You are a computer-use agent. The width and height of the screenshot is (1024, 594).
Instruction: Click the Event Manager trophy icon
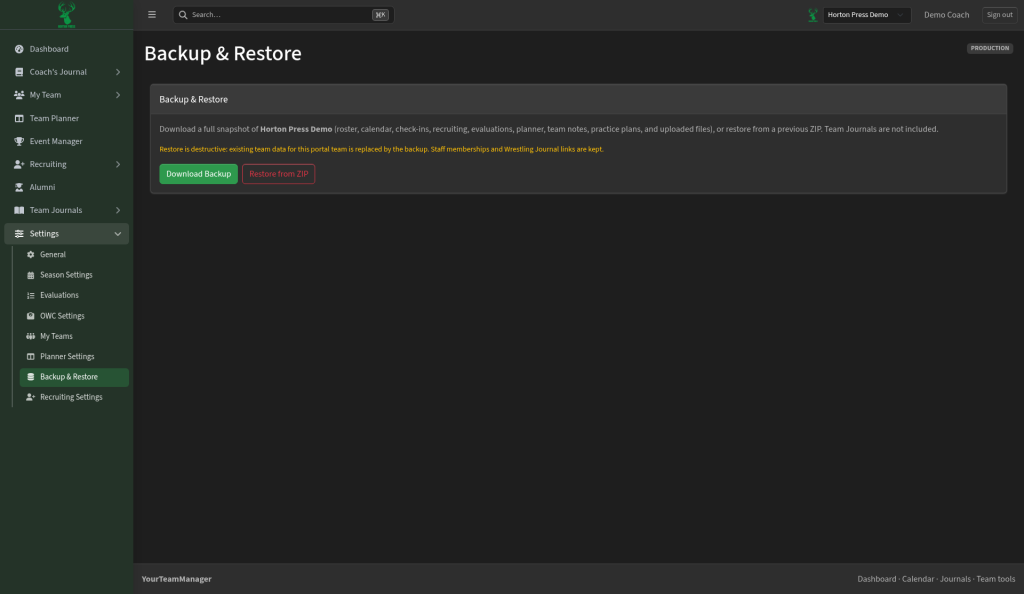(19, 141)
